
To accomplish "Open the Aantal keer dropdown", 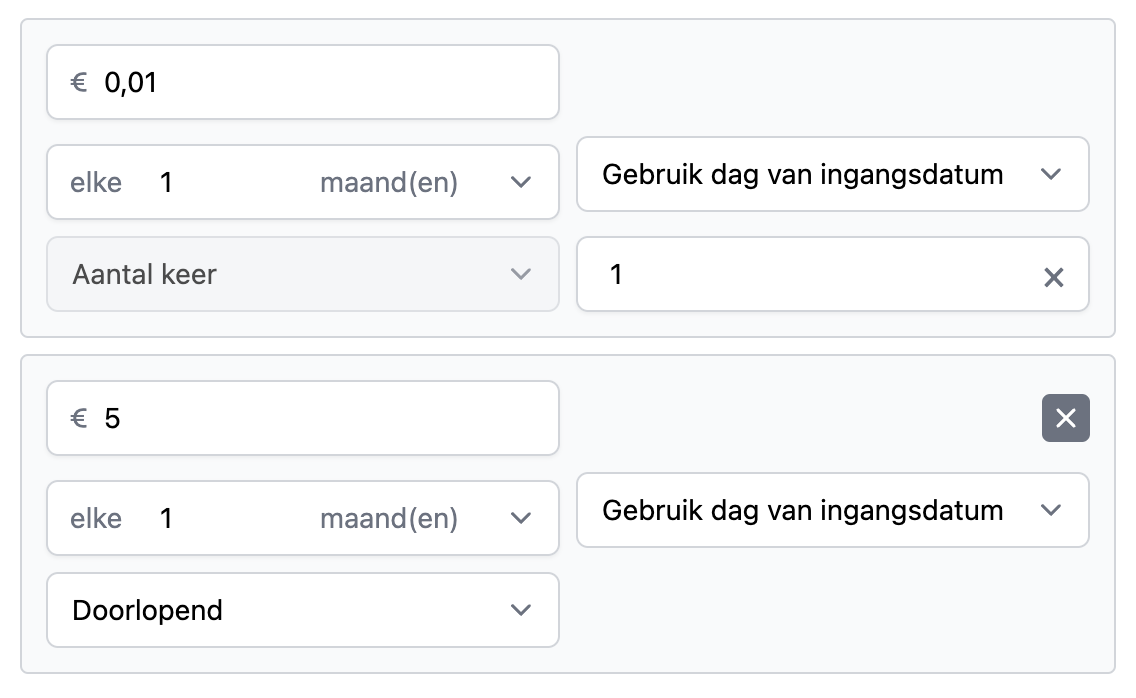I will (302, 274).
